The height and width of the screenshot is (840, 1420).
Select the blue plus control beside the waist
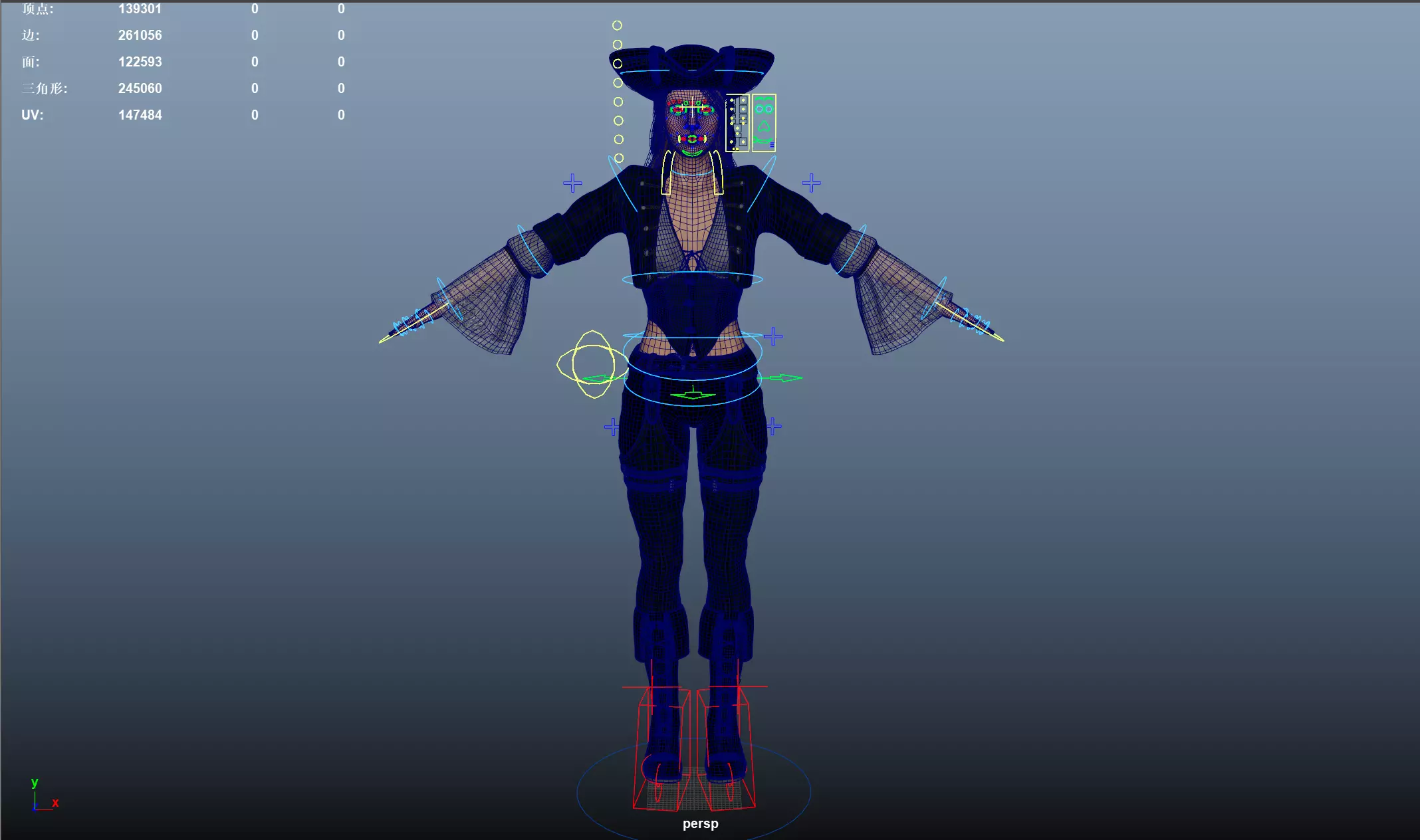(x=772, y=336)
